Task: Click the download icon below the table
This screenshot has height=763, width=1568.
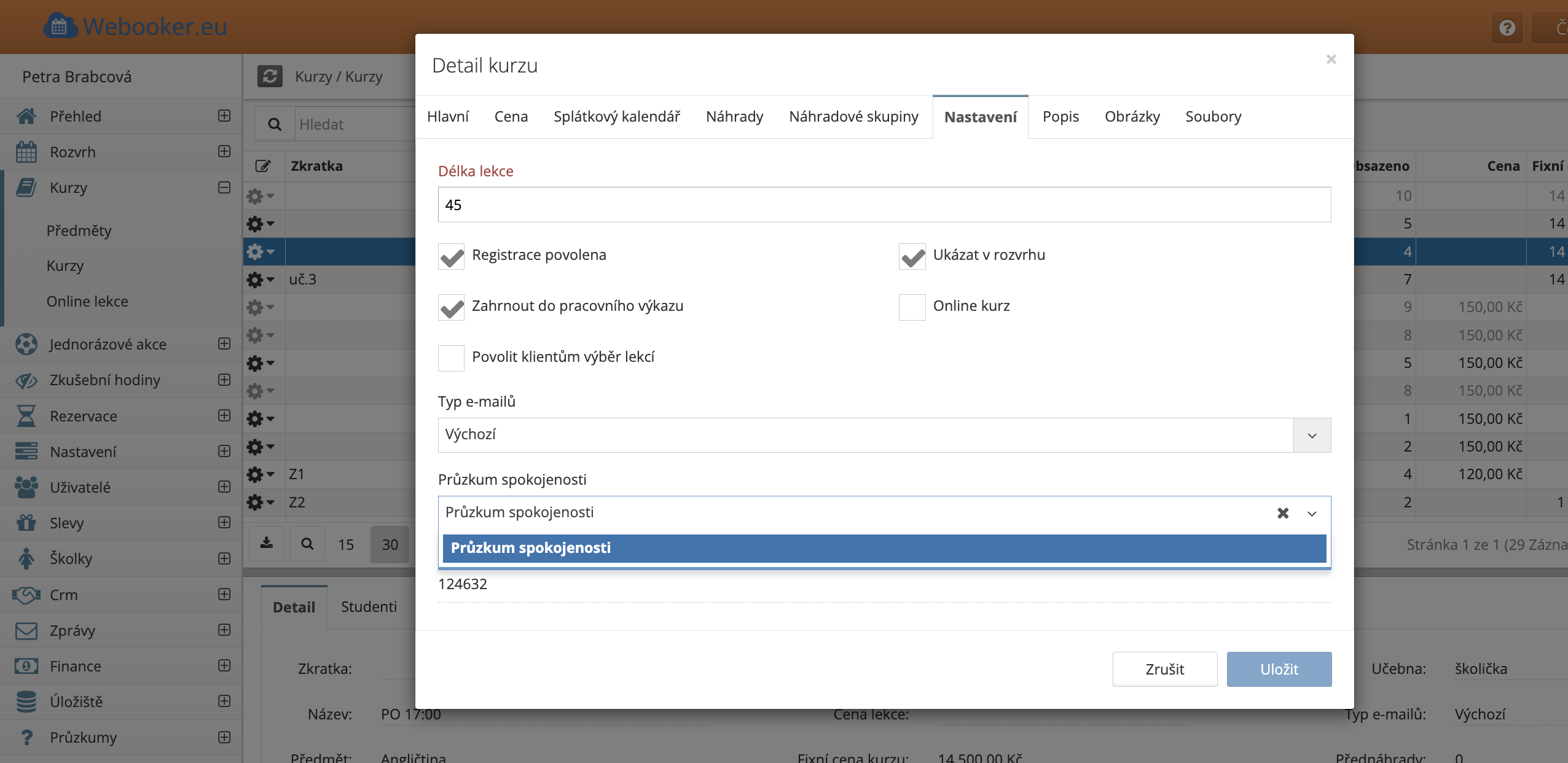Action: 267,544
